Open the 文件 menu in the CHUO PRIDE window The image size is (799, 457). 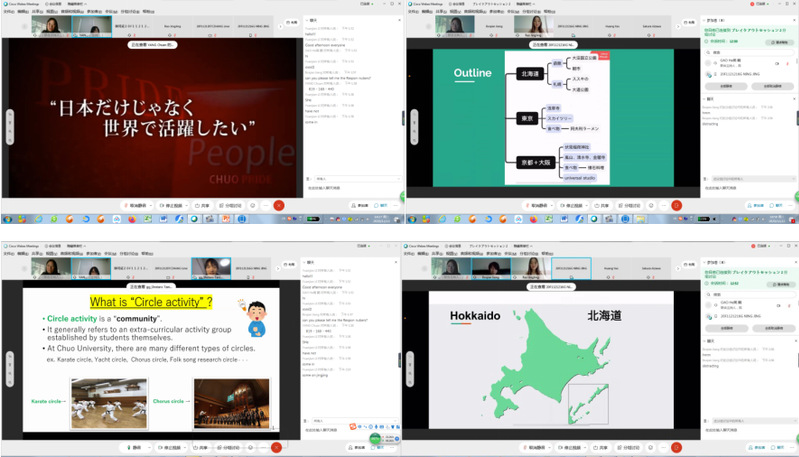tap(8, 10)
